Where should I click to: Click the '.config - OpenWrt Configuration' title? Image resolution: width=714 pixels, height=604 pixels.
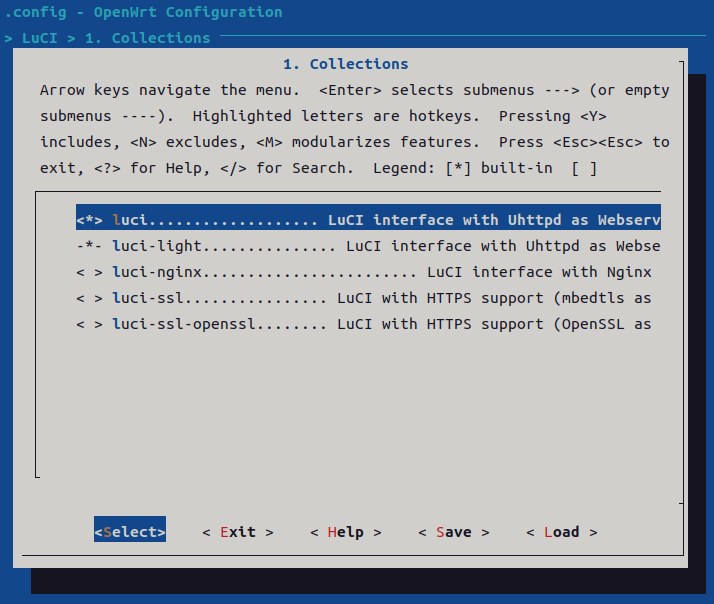(x=143, y=12)
